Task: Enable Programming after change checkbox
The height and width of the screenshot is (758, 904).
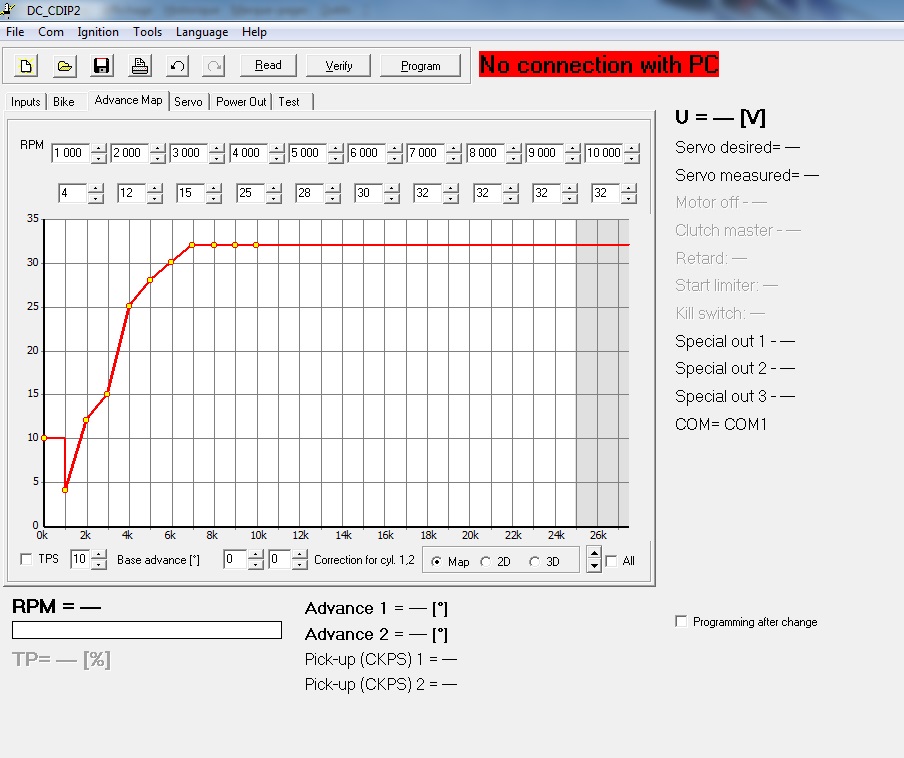Action: tap(681, 621)
